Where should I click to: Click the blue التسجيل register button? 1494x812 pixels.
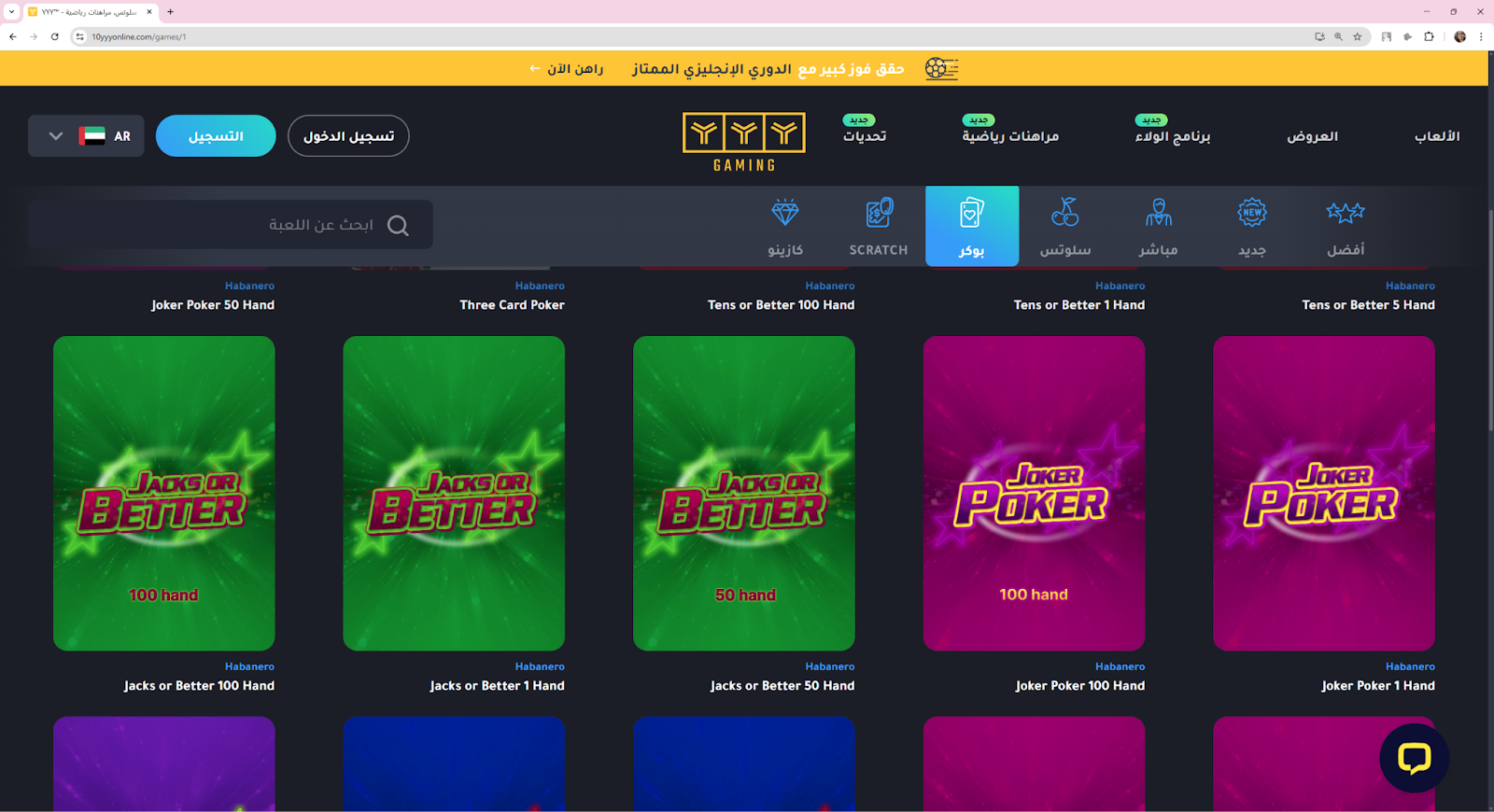[x=216, y=136]
